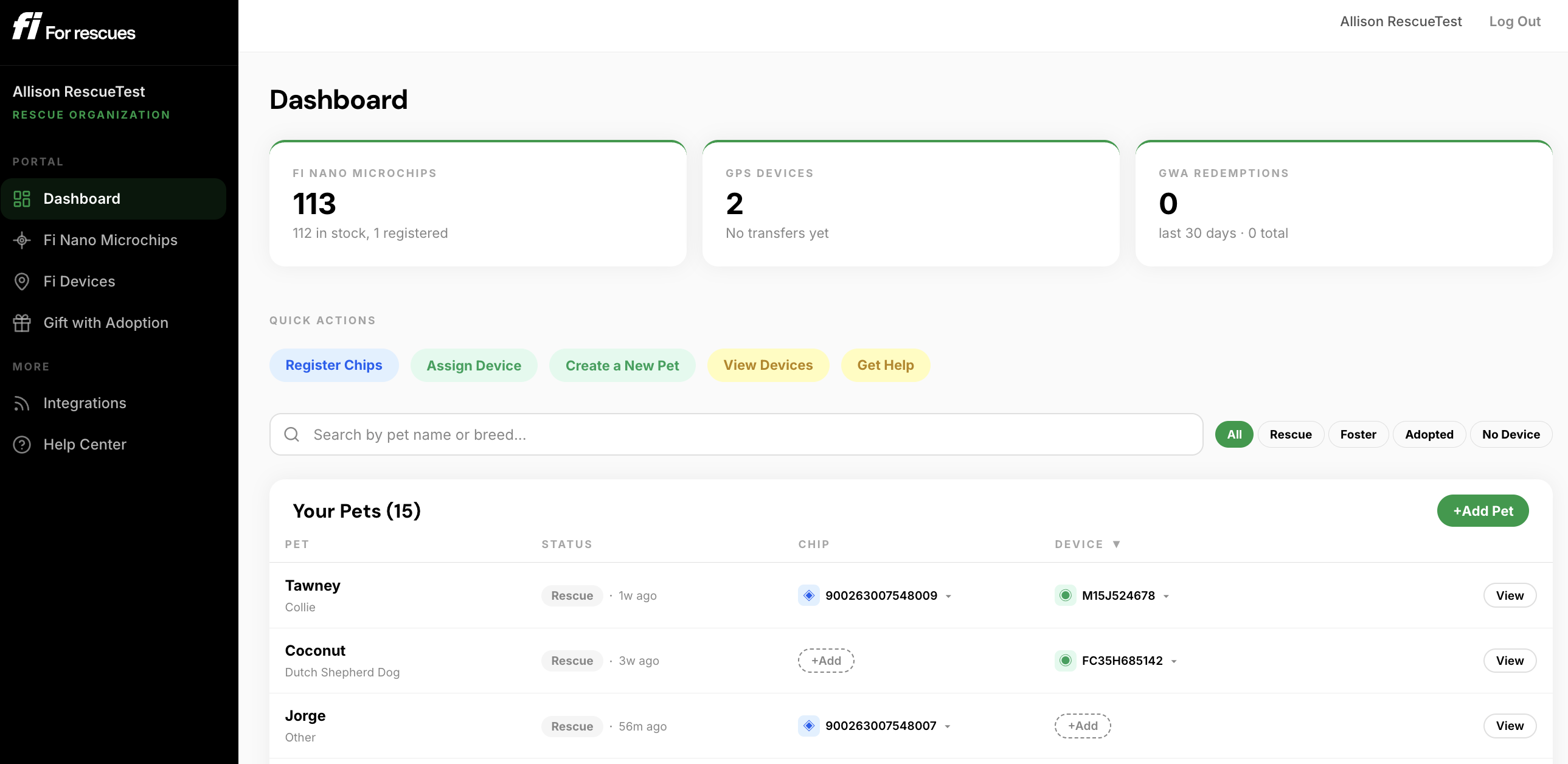Click device ID FC35H685142
Image resolution: width=1568 pixels, height=764 pixels.
1122,661
